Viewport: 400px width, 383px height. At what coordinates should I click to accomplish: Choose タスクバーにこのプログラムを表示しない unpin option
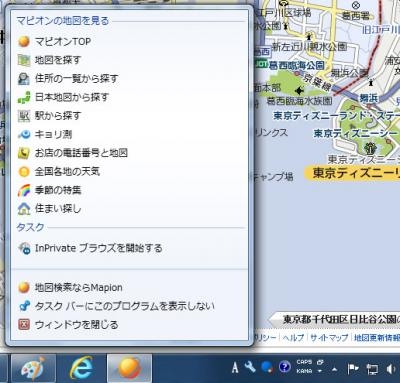pyautogui.click(x=130, y=306)
